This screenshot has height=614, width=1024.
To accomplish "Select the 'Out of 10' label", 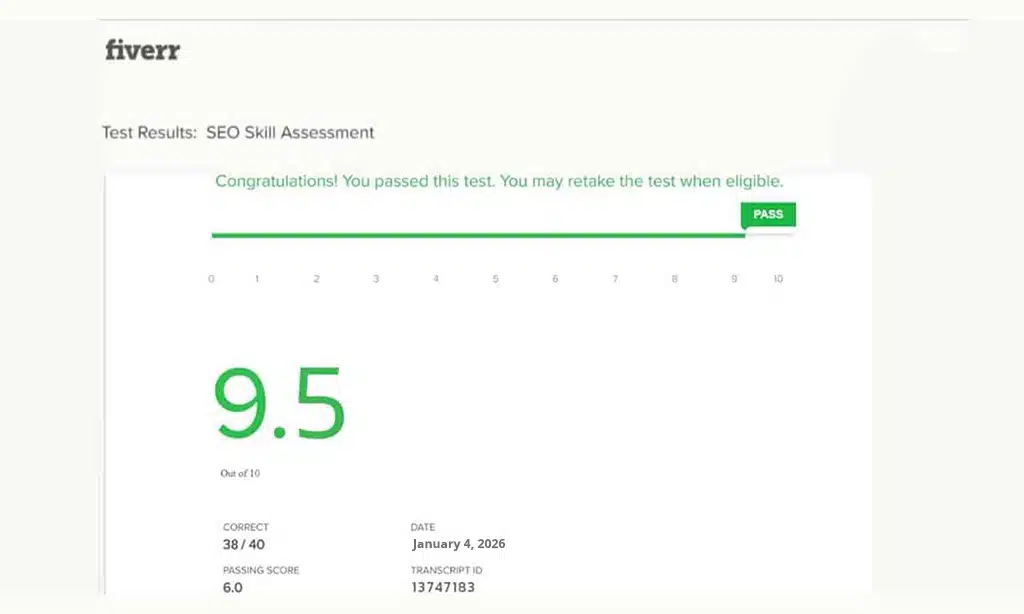I will coord(239,473).
